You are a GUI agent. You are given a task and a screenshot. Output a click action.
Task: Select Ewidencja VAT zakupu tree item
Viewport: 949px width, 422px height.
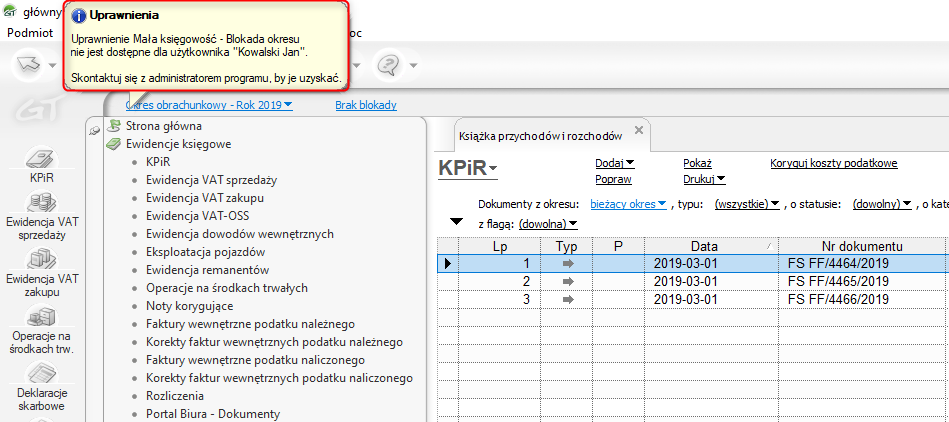(x=205, y=198)
